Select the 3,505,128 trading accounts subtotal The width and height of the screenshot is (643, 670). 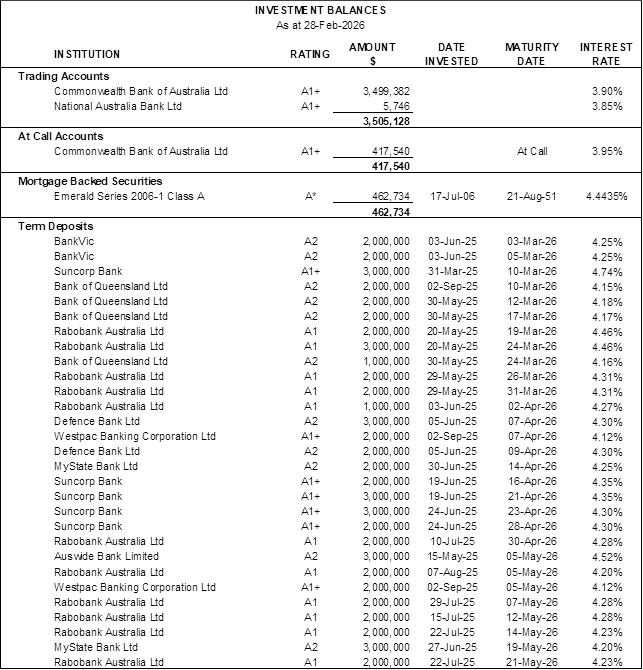click(384, 122)
